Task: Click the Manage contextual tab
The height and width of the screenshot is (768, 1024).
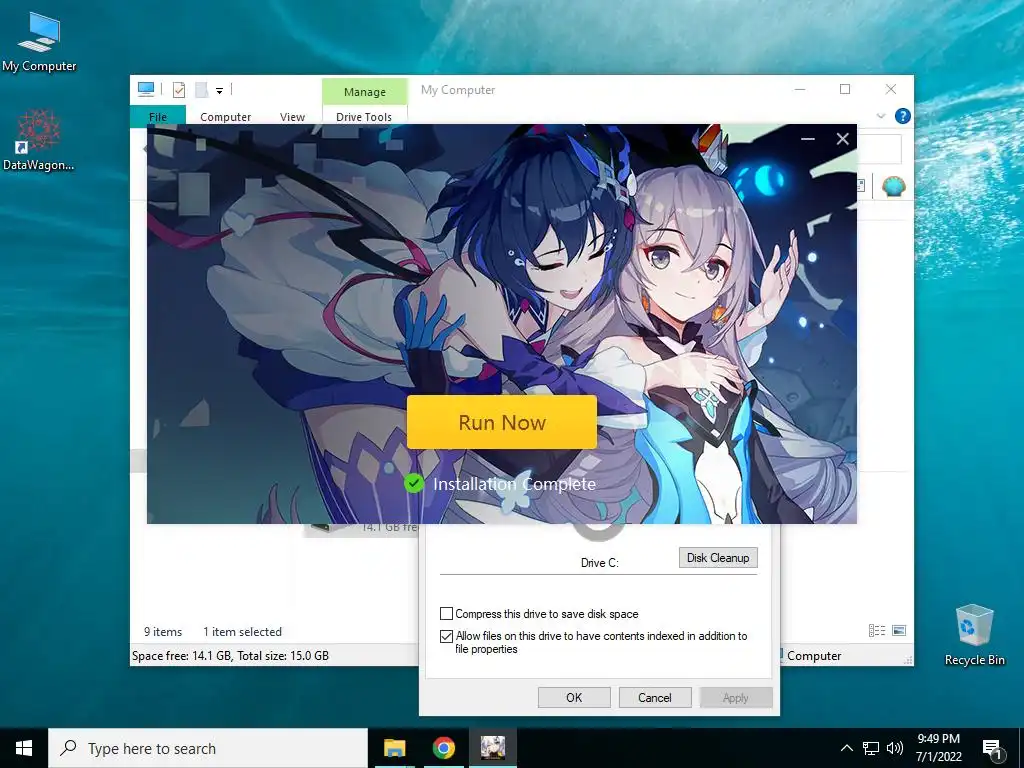Action: [364, 92]
